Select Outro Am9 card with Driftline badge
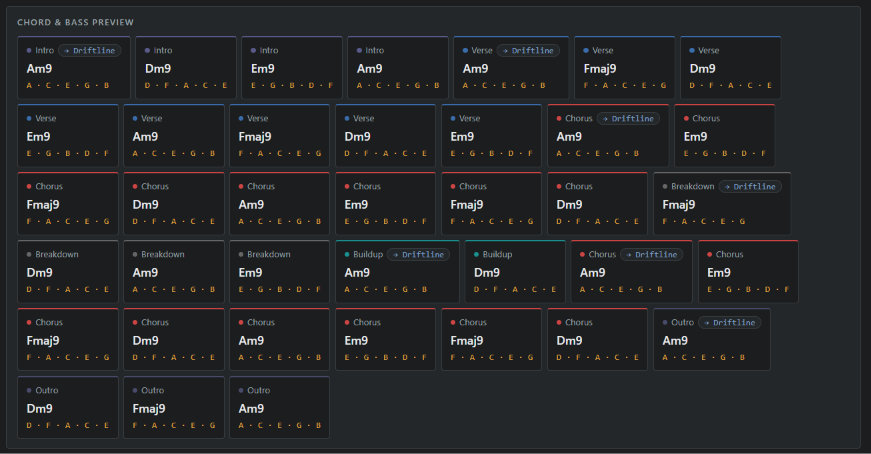 click(x=712, y=340)
